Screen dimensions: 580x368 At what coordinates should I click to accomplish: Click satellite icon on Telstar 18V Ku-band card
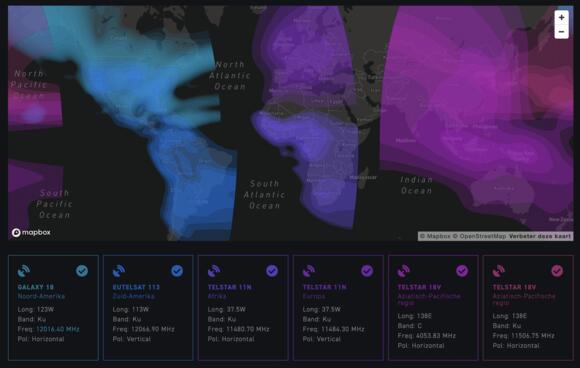[499, 271]
